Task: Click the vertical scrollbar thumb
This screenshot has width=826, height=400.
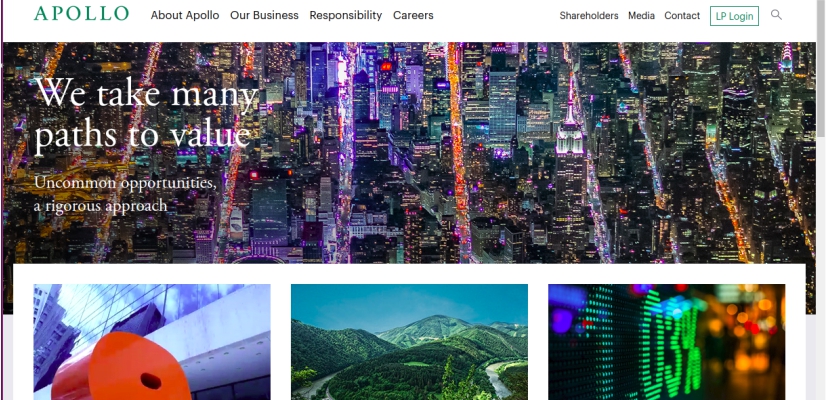Action: [821, 69]
